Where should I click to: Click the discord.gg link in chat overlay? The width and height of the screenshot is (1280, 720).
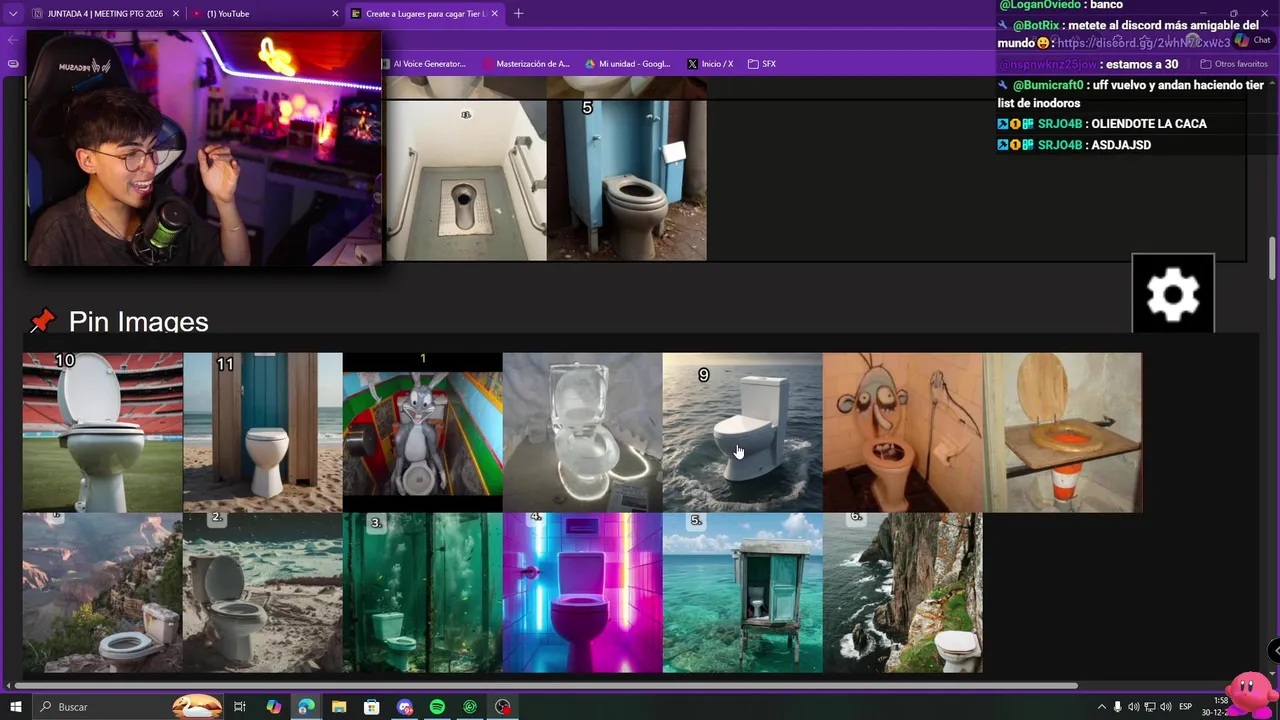[1144, 43]
